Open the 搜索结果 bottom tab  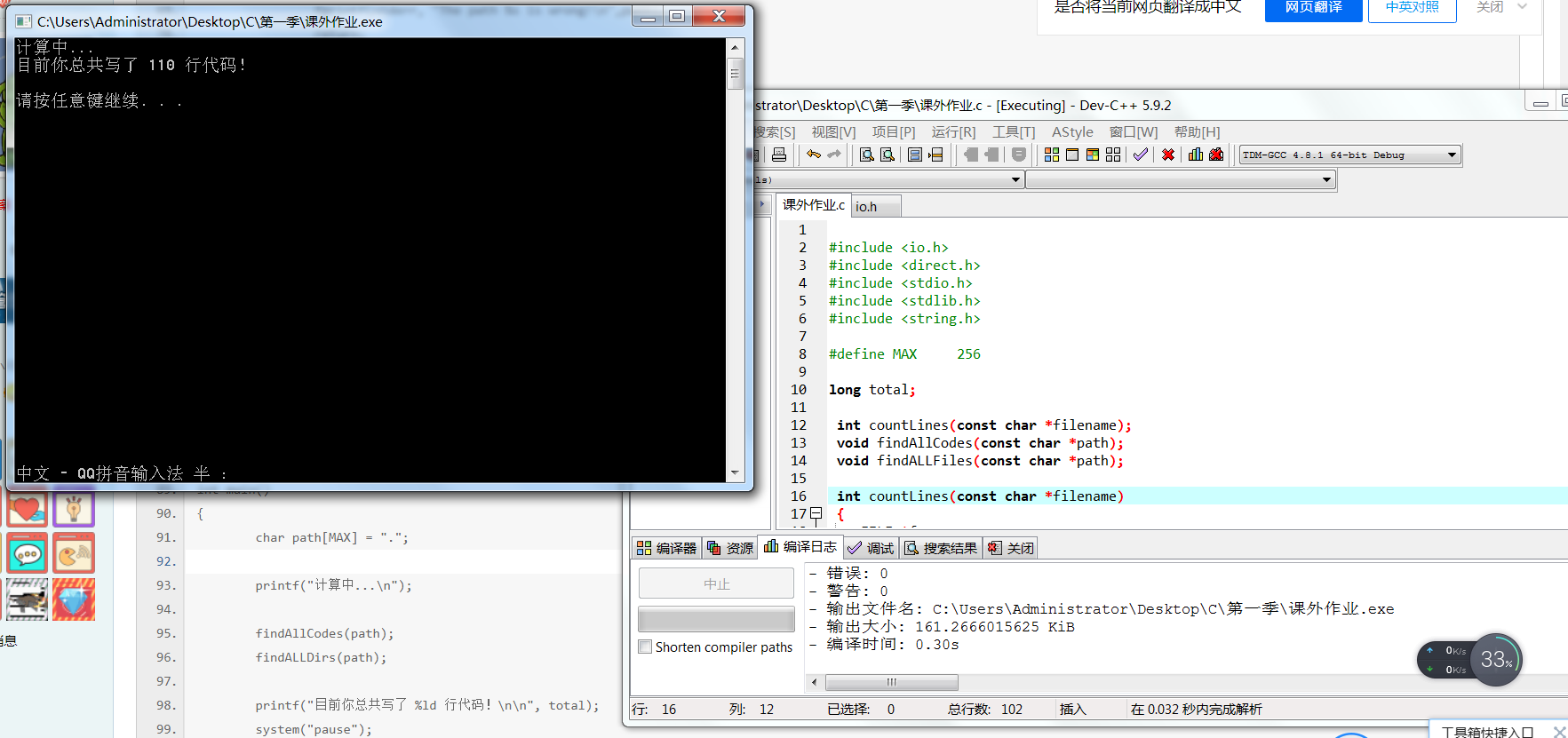(941, 548)
